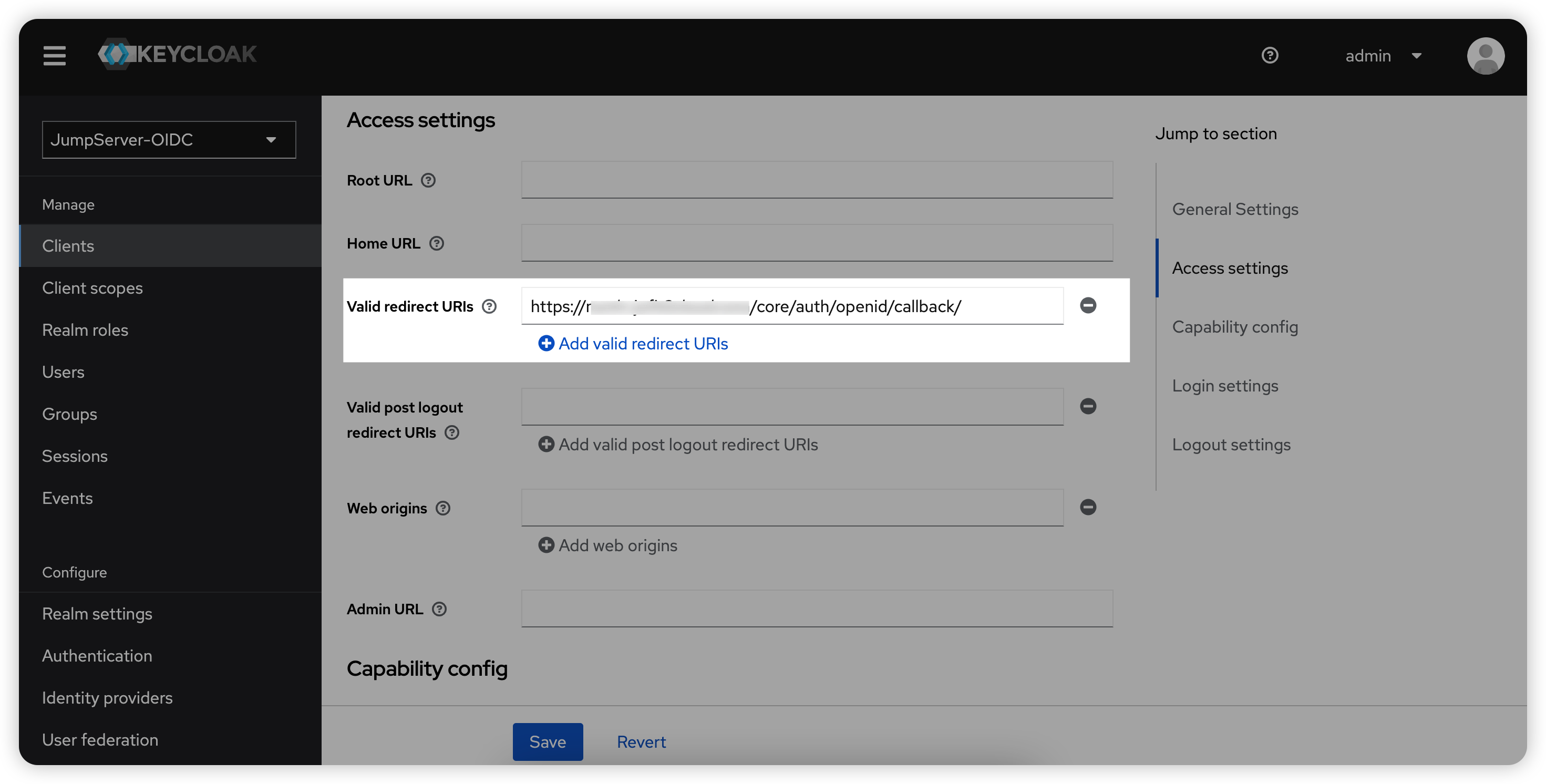Remove the Web origins entry
The height and width of the screenshot is (784, 1546).
1087,507
